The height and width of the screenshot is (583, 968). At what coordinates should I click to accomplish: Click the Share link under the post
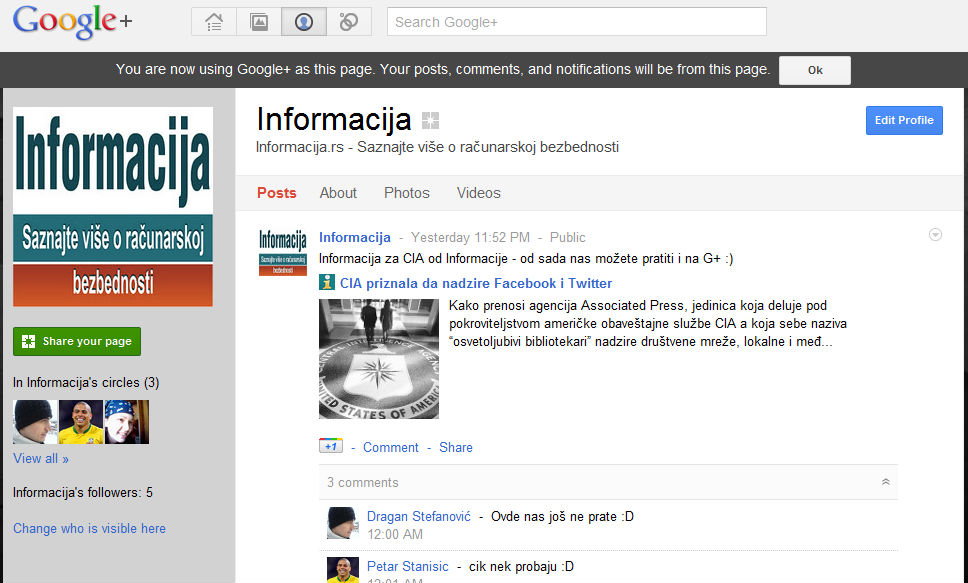pos(456,447)
